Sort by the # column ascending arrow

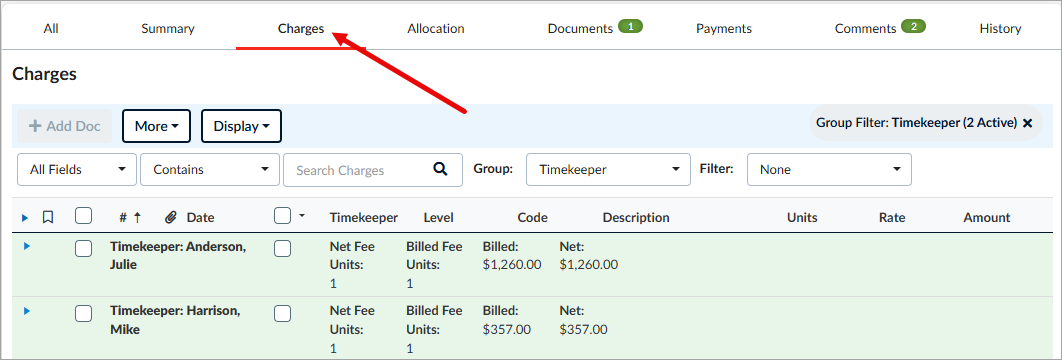137,217
